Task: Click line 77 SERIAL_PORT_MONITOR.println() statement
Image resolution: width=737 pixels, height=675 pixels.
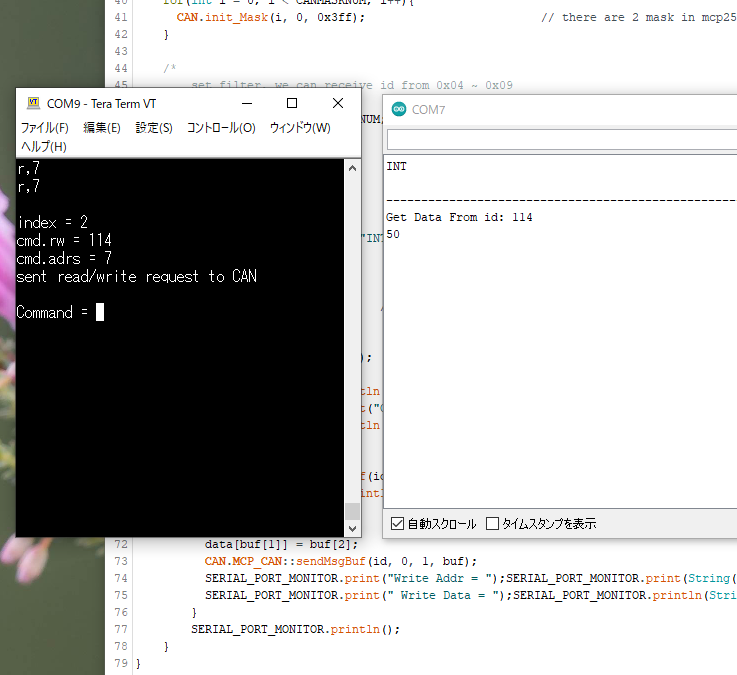Action: 295,629
